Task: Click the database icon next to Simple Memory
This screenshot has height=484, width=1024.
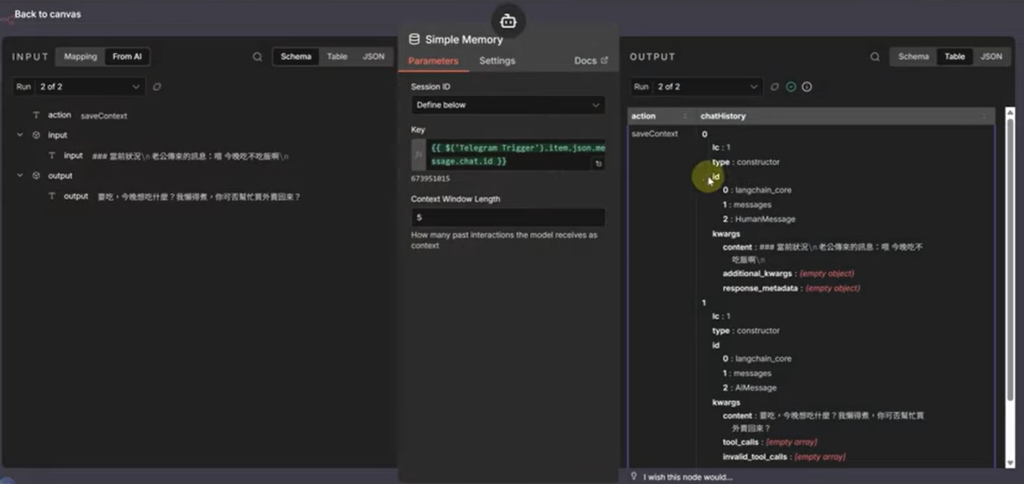Action: 414,40
